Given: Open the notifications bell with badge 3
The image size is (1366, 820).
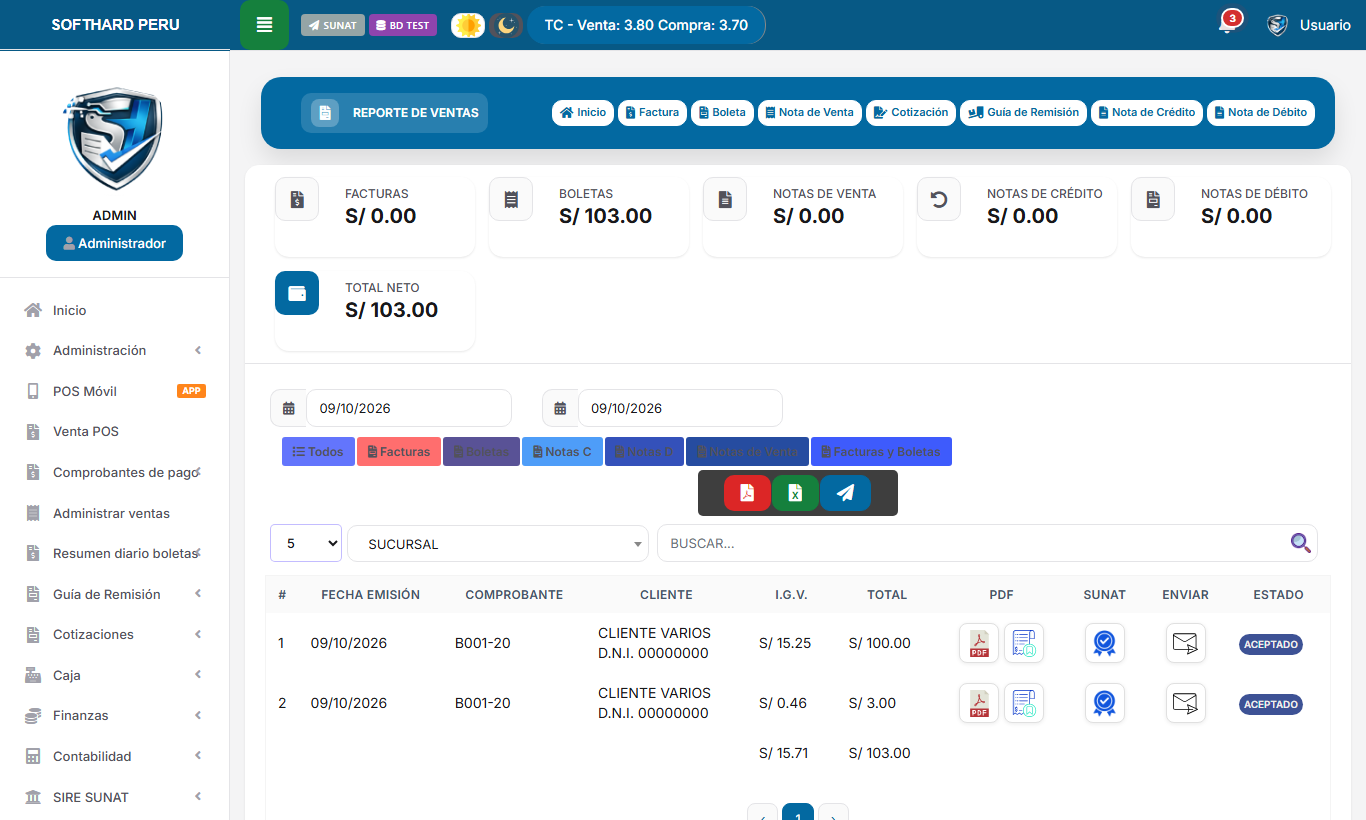Looking at the screenshot, I should tap(1228, 24).
